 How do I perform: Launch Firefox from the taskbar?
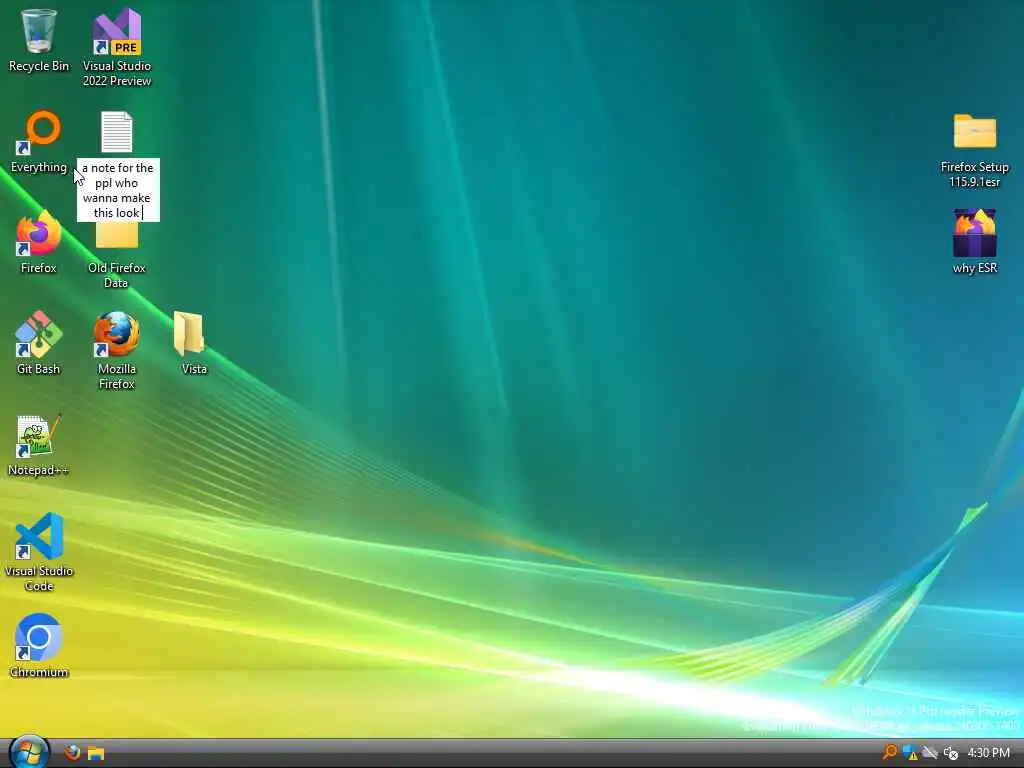[72, 753]
